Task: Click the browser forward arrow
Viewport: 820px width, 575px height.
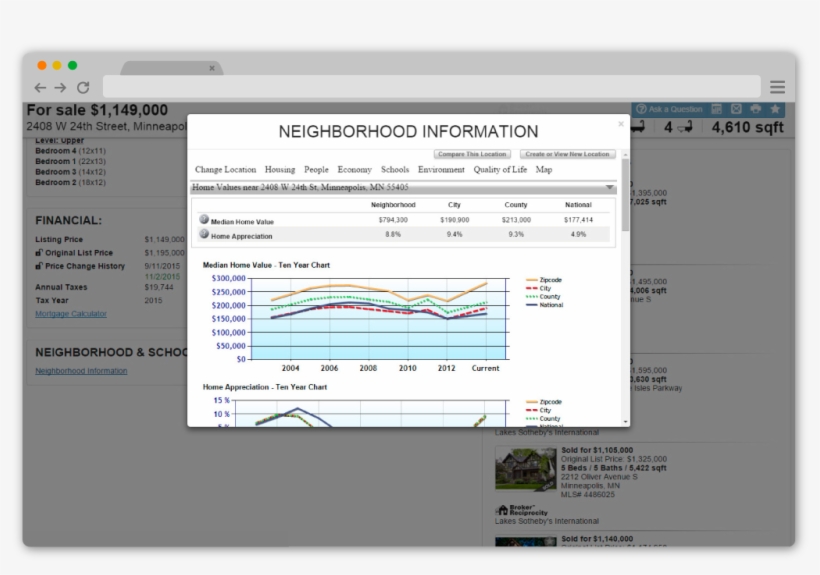Action: [x=60, y=88]
